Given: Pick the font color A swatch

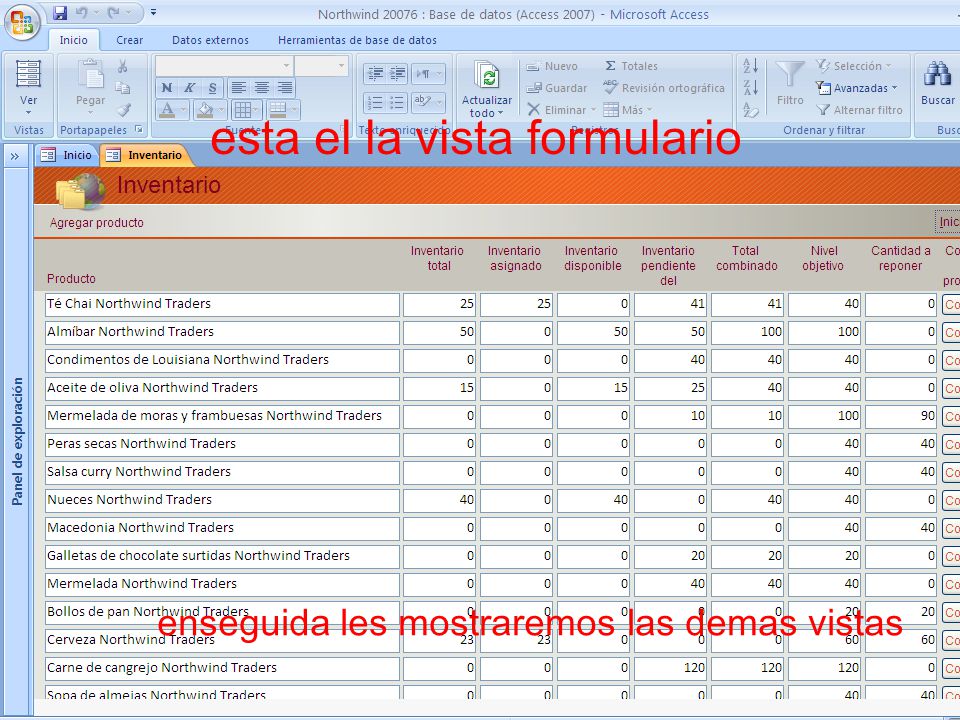Looking at the screenshot, I should tap(167, 110).
